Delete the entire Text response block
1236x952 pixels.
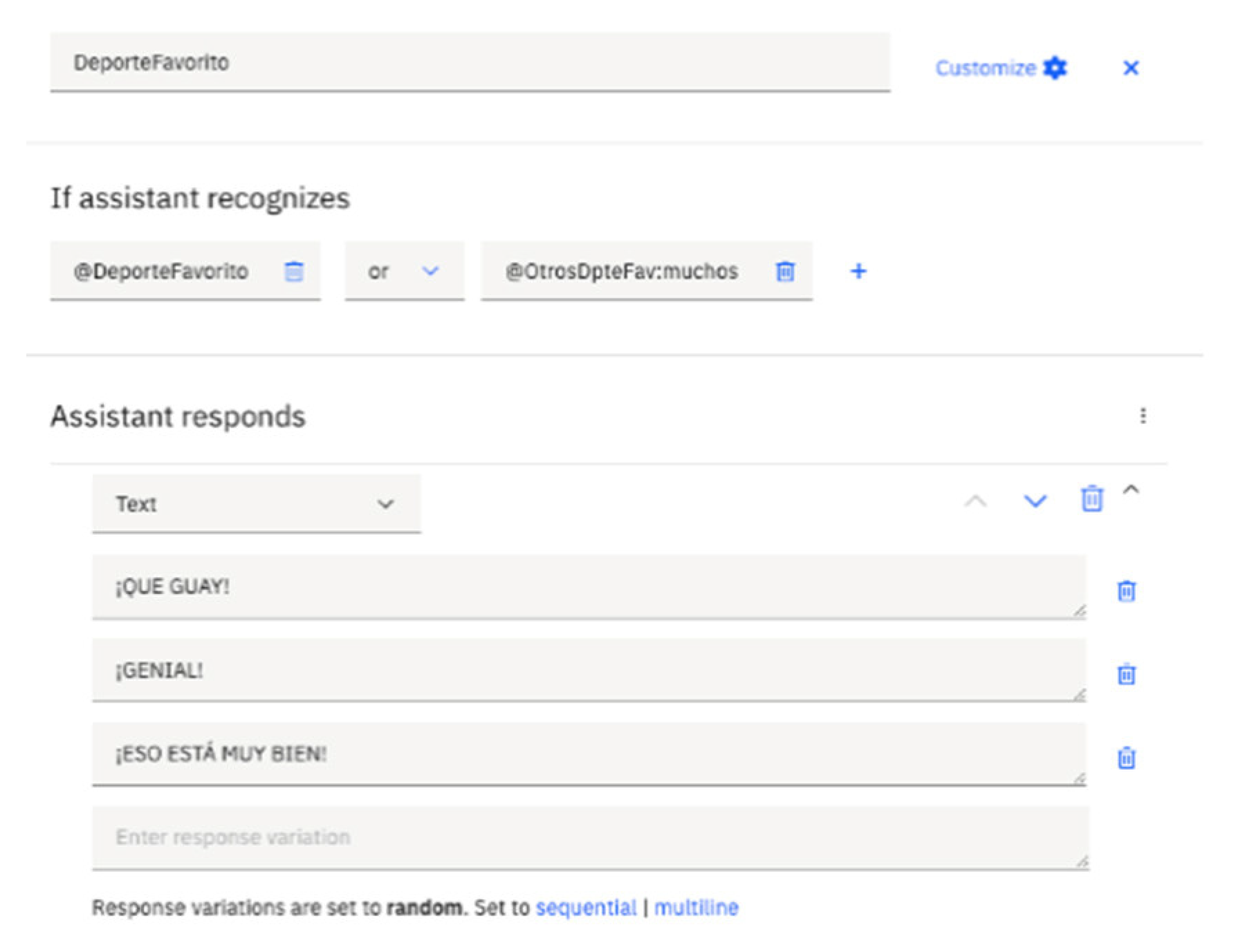[1091, 498]
